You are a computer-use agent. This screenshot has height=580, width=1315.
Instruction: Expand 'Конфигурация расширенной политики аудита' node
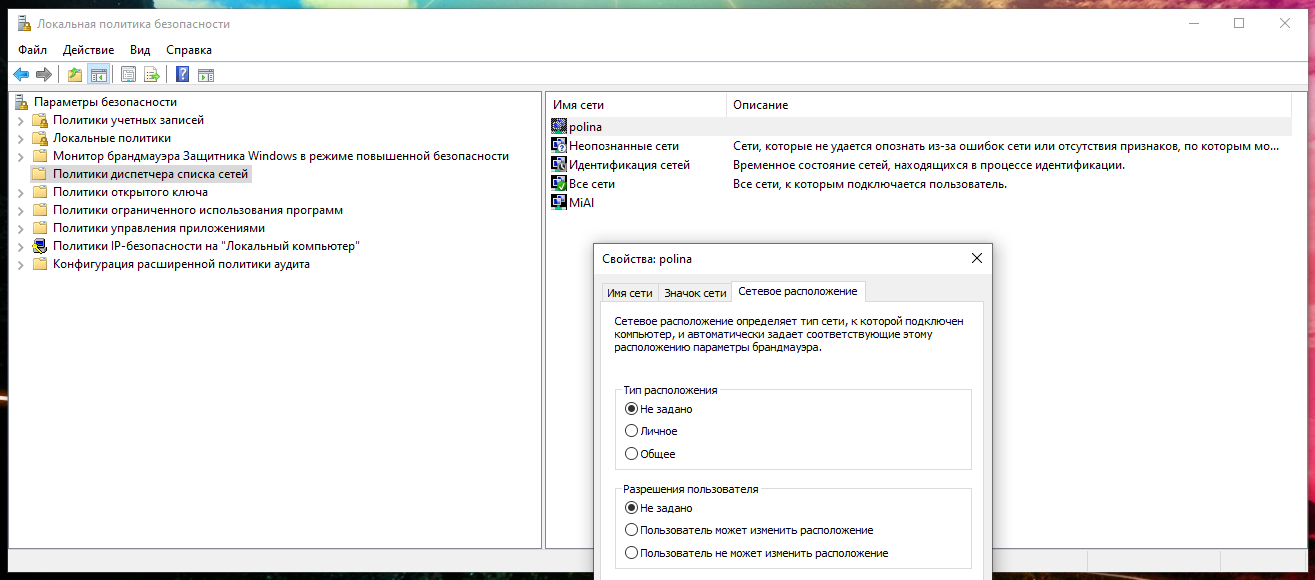pyautogui.click(x=21, y=264)
